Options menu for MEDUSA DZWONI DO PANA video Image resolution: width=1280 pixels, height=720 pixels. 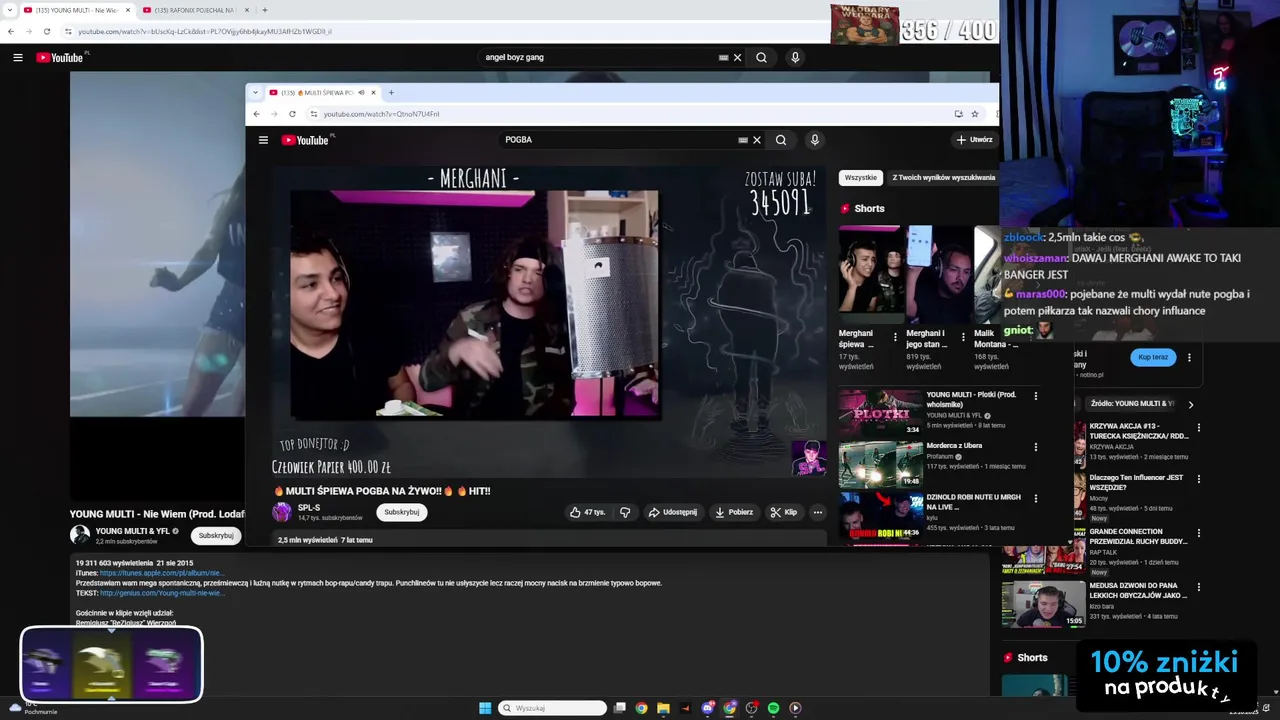click(1199, 587)
